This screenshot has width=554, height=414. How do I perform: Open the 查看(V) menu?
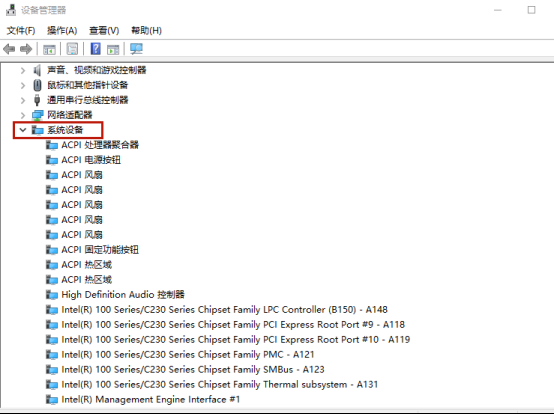tap(104, 31)
